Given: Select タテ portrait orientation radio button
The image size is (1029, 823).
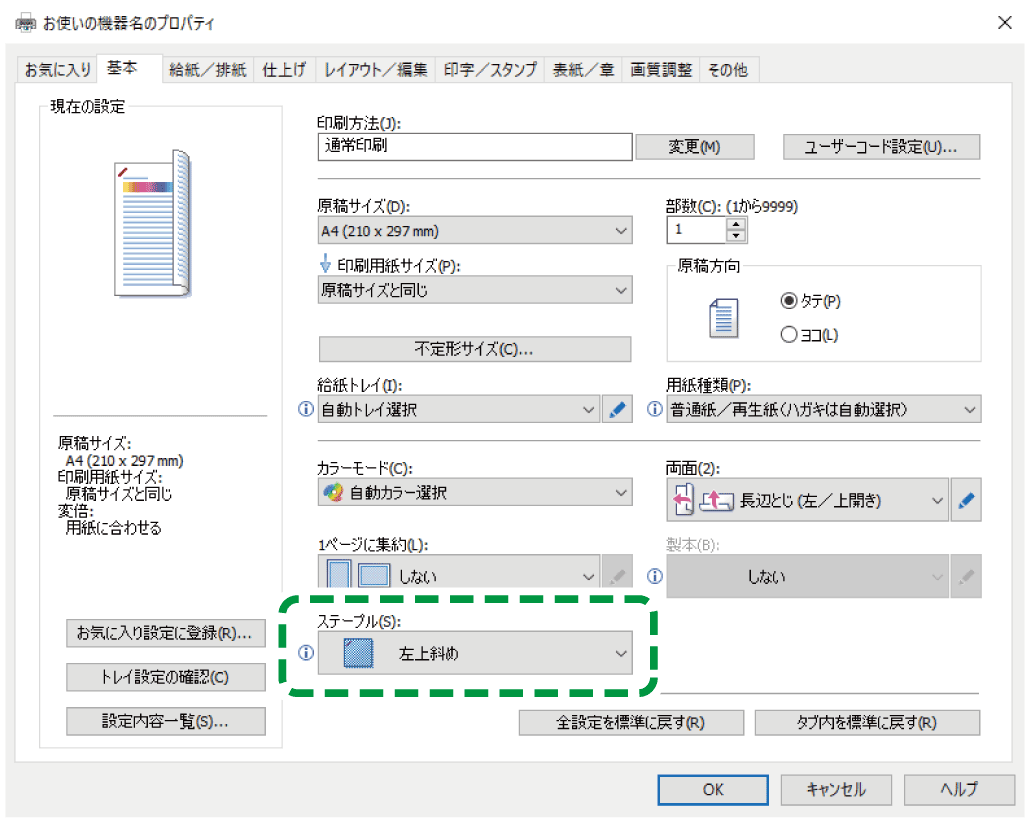Looking at the screenshot, I should click(x=788, y=301).
